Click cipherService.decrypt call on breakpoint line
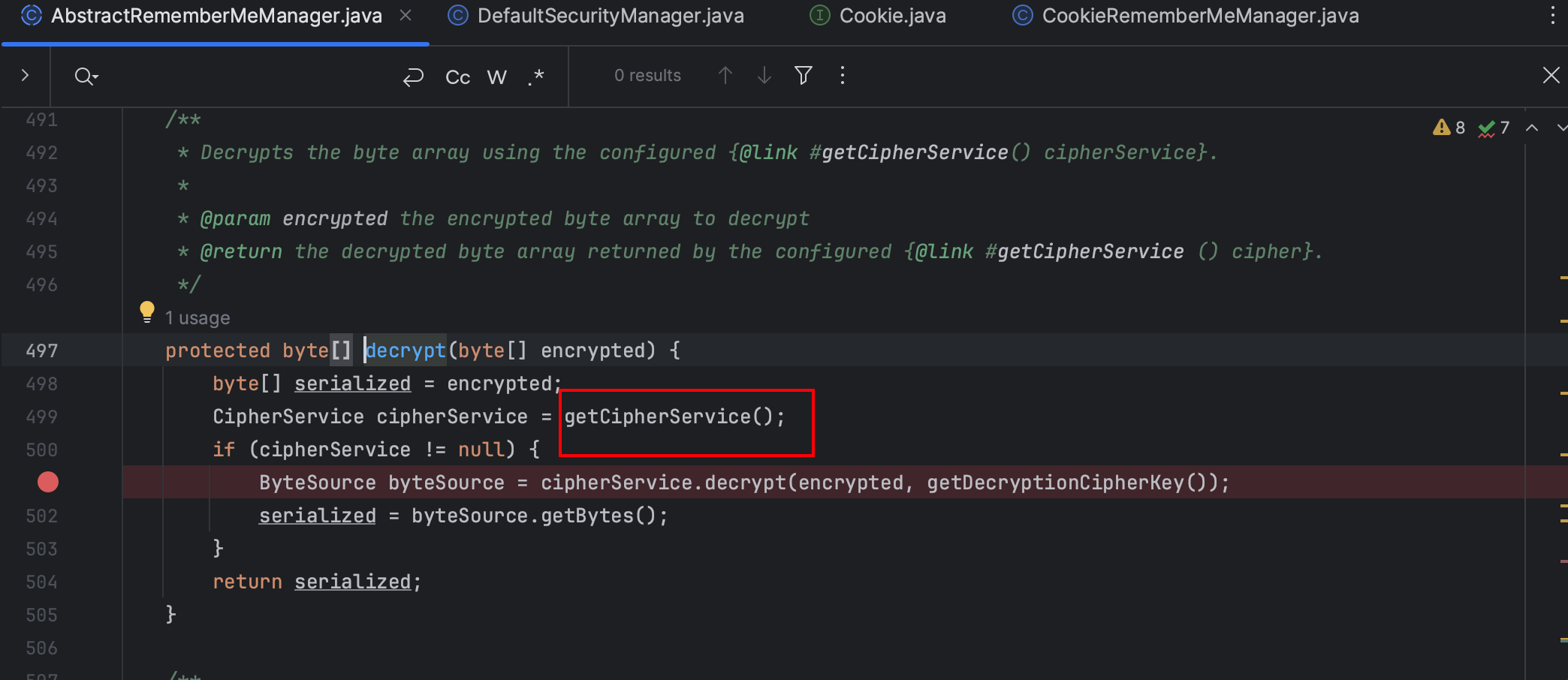Viewport: 1568px width, 680px height. pos(663,483)
